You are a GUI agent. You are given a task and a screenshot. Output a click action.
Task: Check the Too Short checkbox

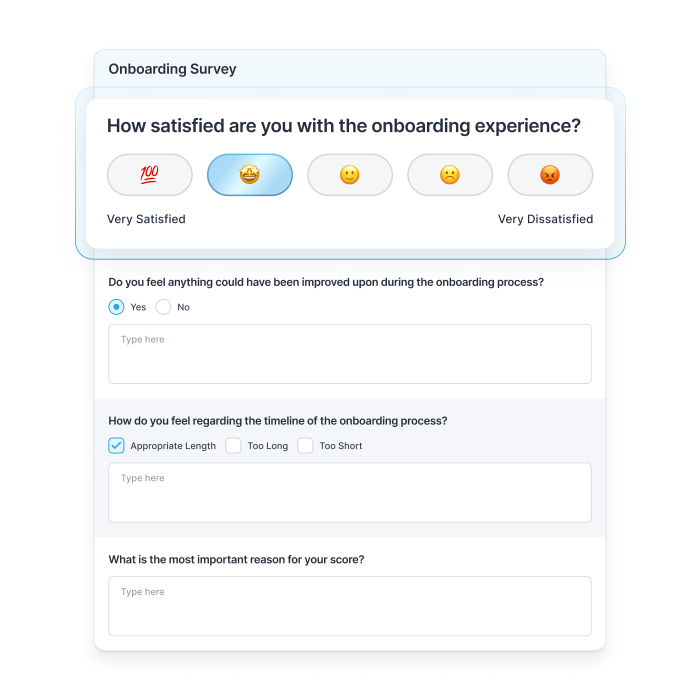pos(305,446)
